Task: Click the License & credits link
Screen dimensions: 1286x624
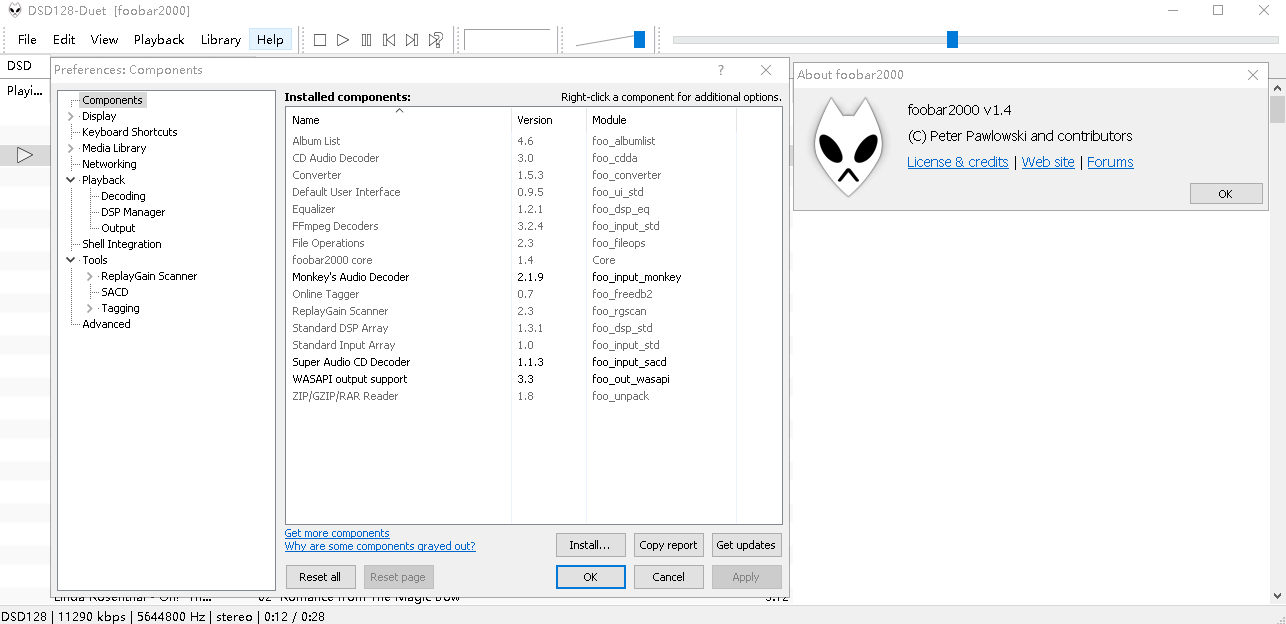Action: 957,162
